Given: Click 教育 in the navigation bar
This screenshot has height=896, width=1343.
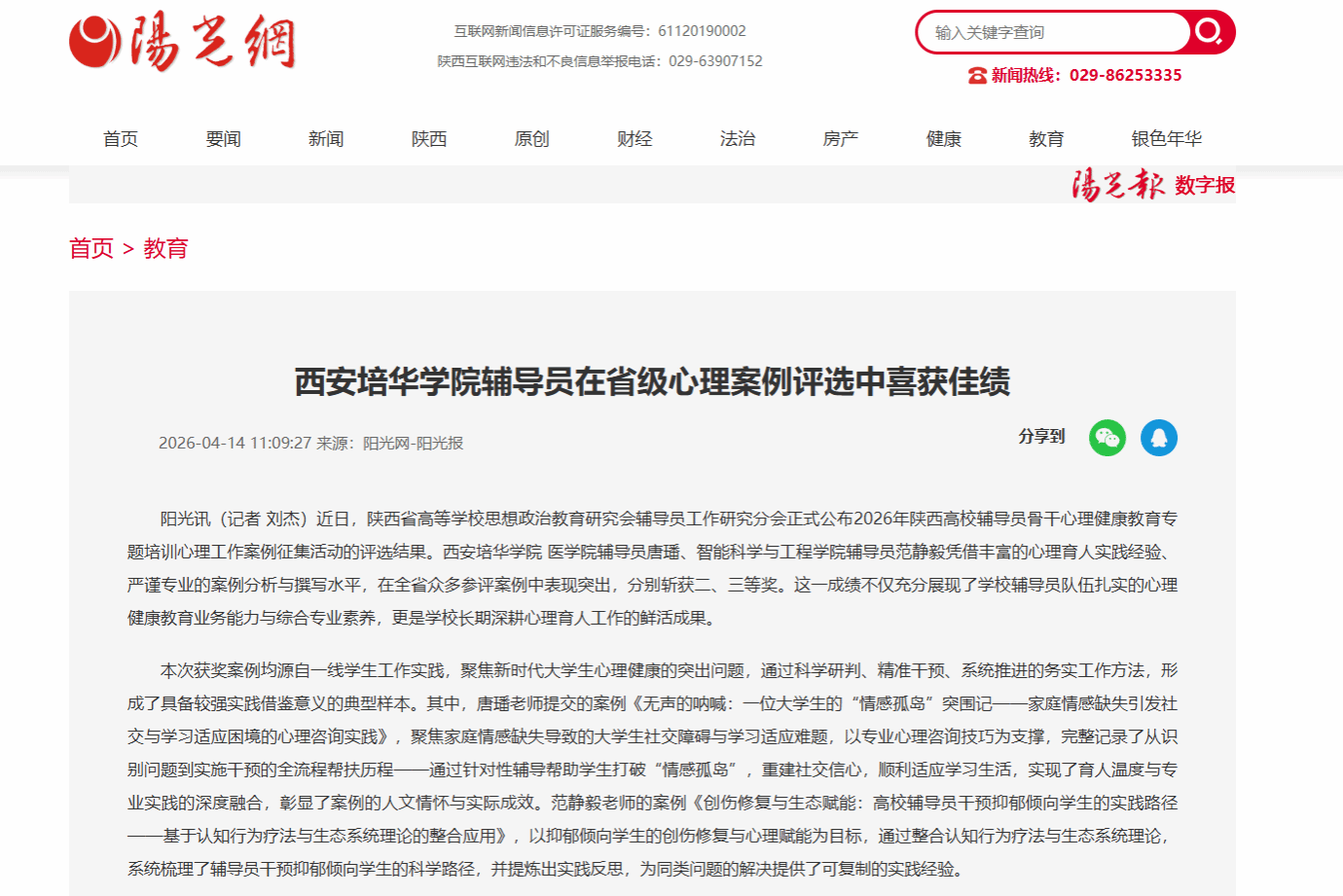Looking at the screenshot, I should (1046, 139).
